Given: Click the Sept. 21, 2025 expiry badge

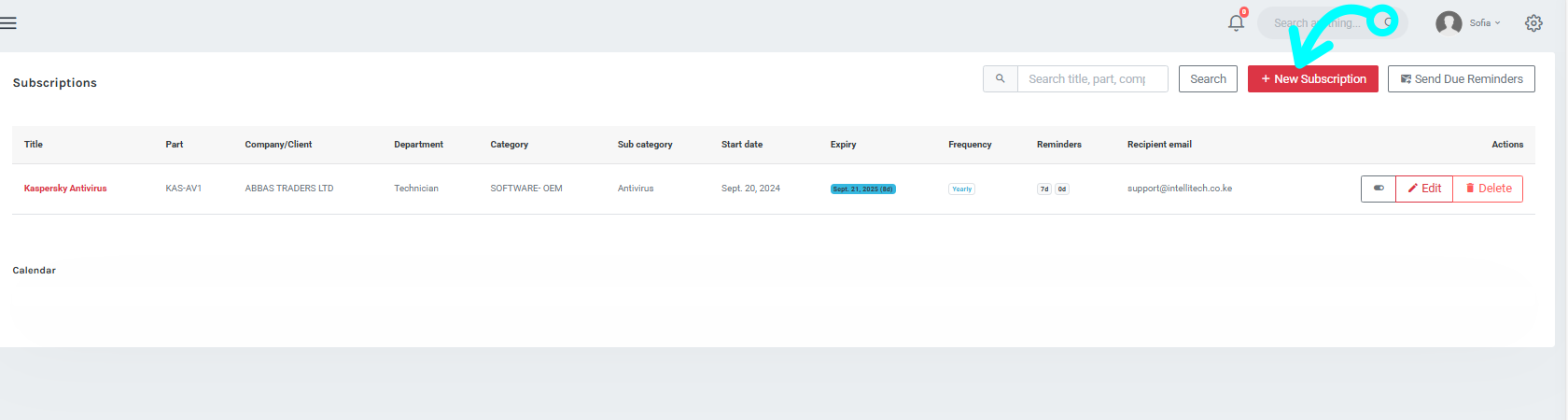Looking at the screenshot, I should (862, 189).
